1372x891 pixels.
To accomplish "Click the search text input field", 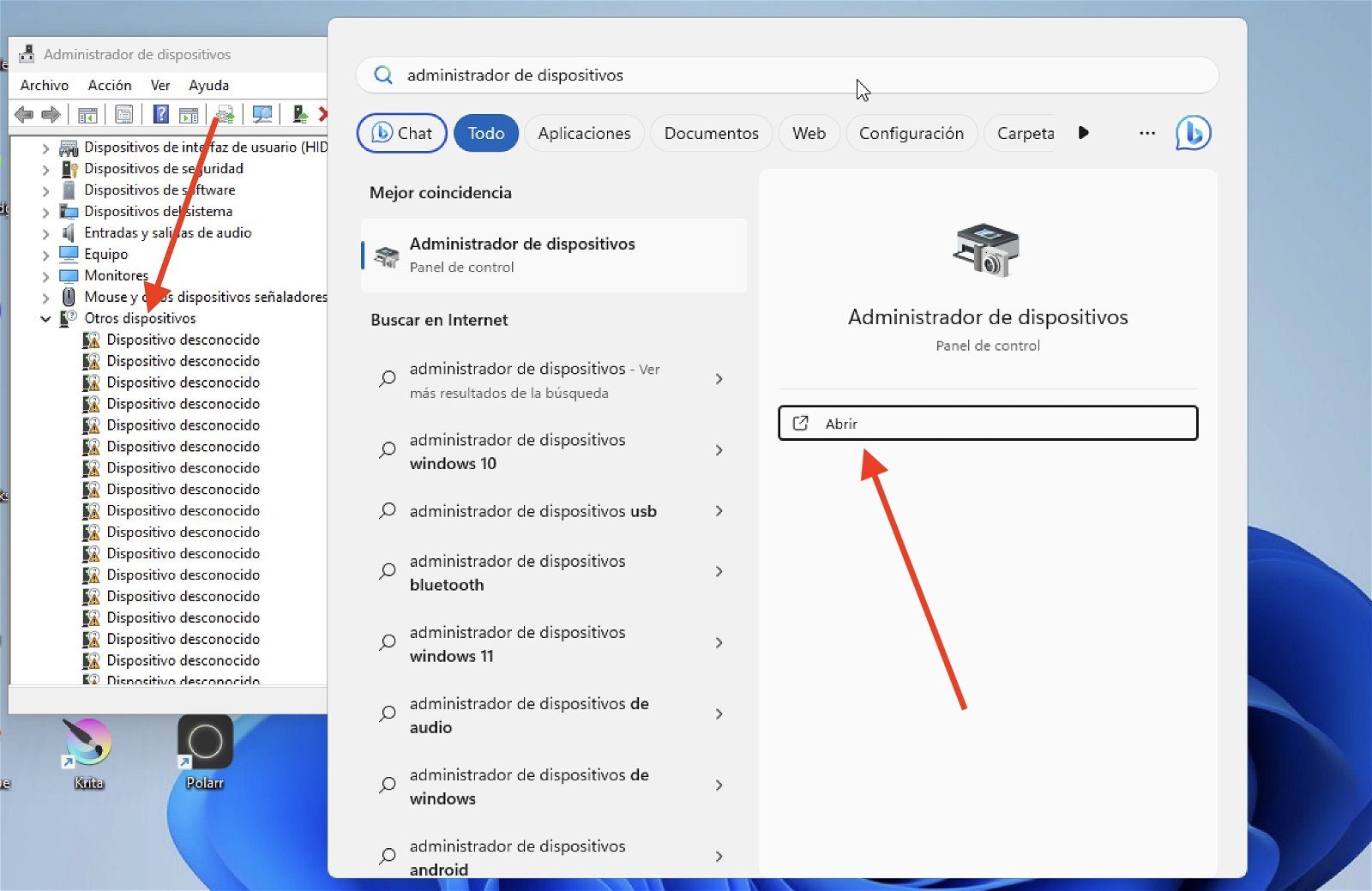I will tap(787, 75).
